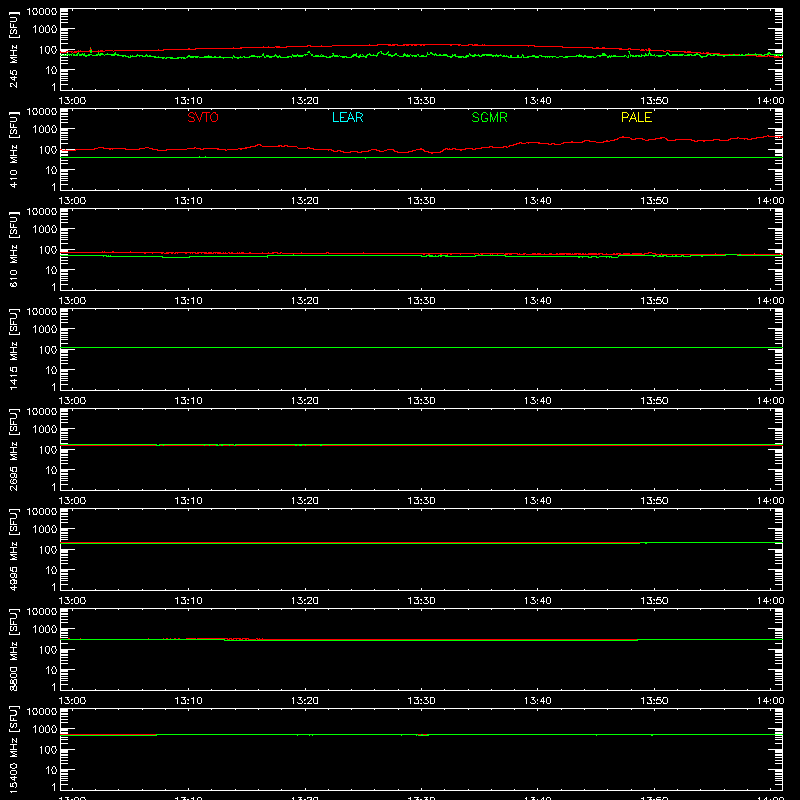800x800 pixels.
Task: Select the 2695 MHz [SFU] axis label
Action: 13,450
